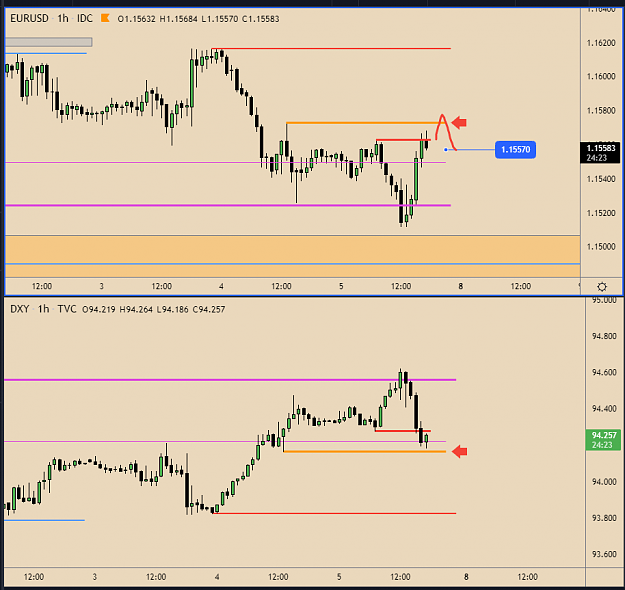The width and height of the screenshot is (625, 590).
Task: Change the EURUSD 1h timeframe label
Action: click(63, 18)
